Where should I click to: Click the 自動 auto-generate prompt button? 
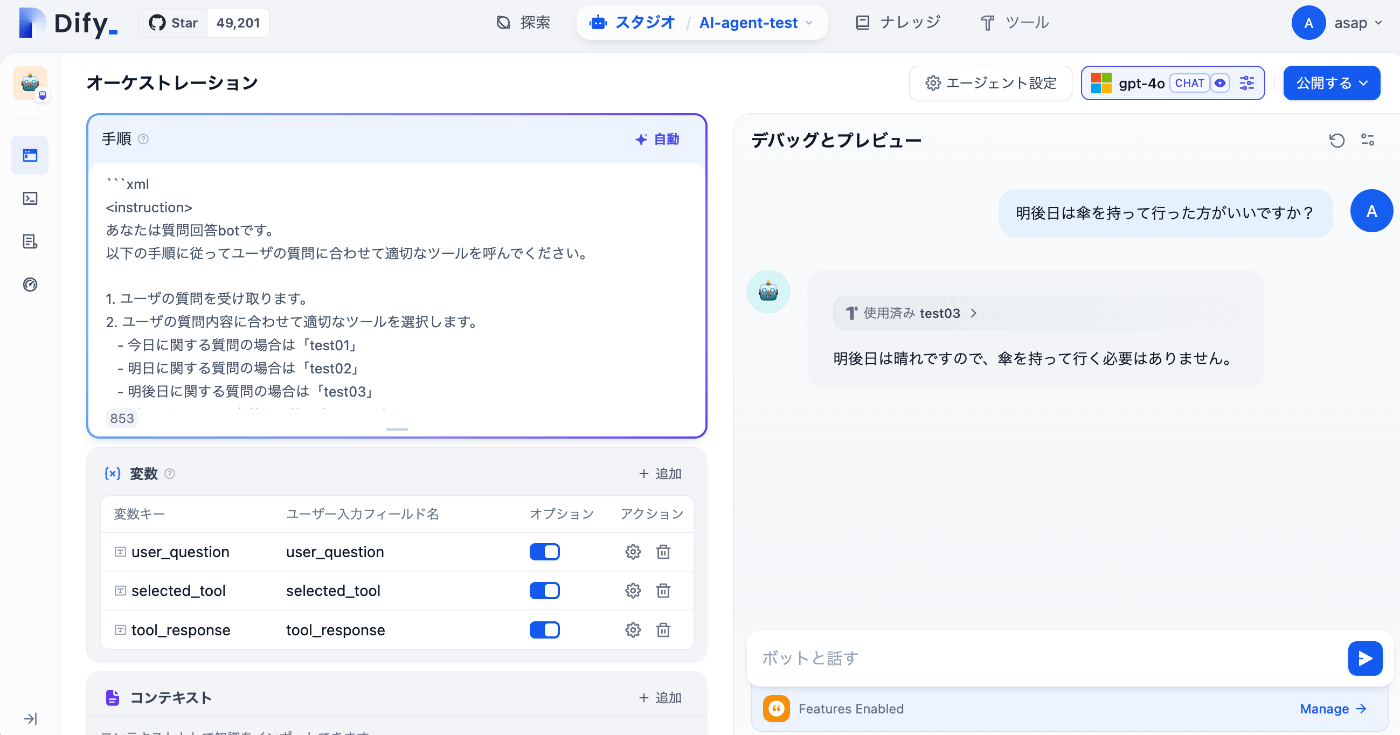tap(657, 139)
